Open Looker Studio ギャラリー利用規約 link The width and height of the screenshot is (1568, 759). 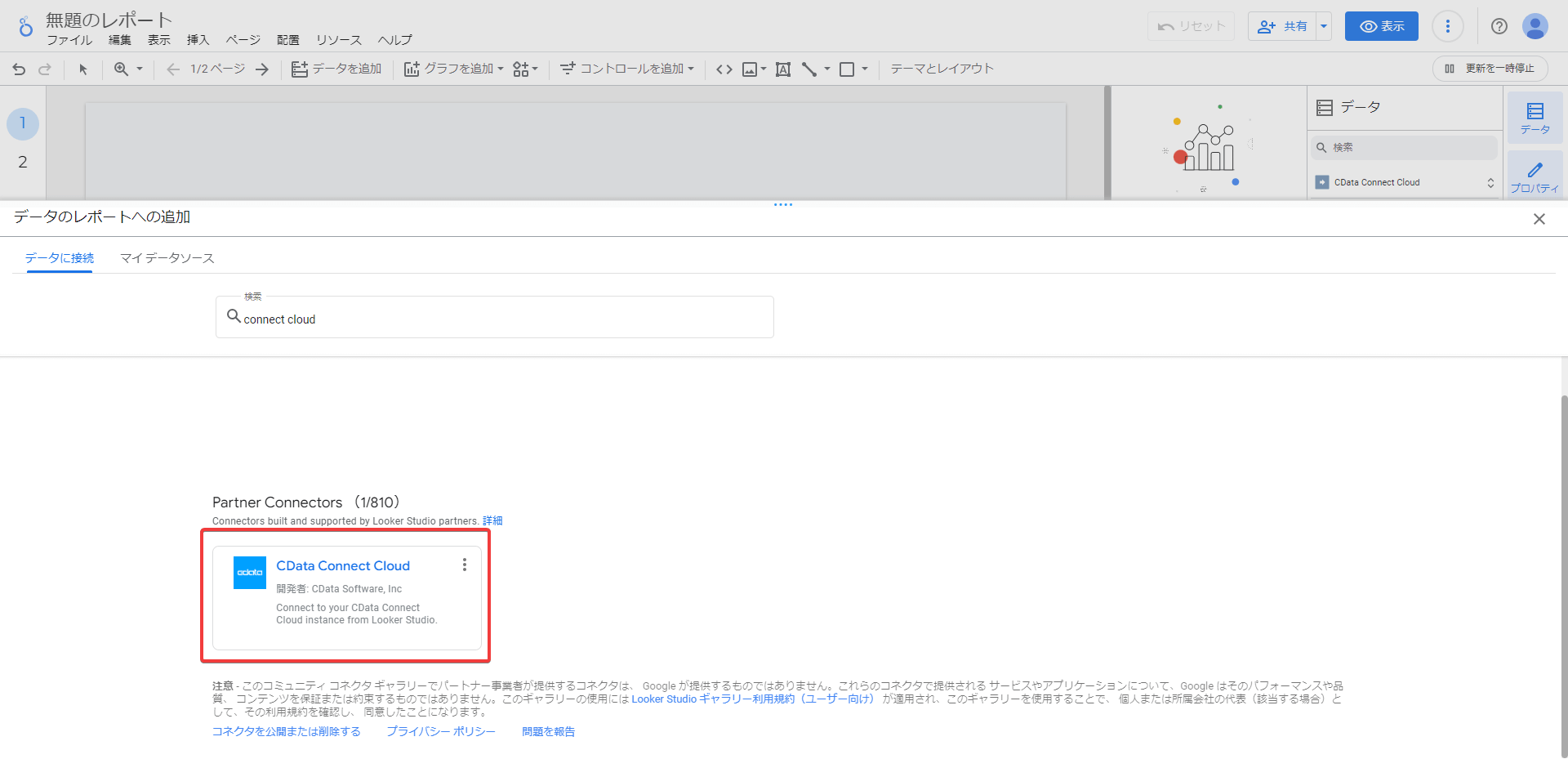[x=753, y=699]
